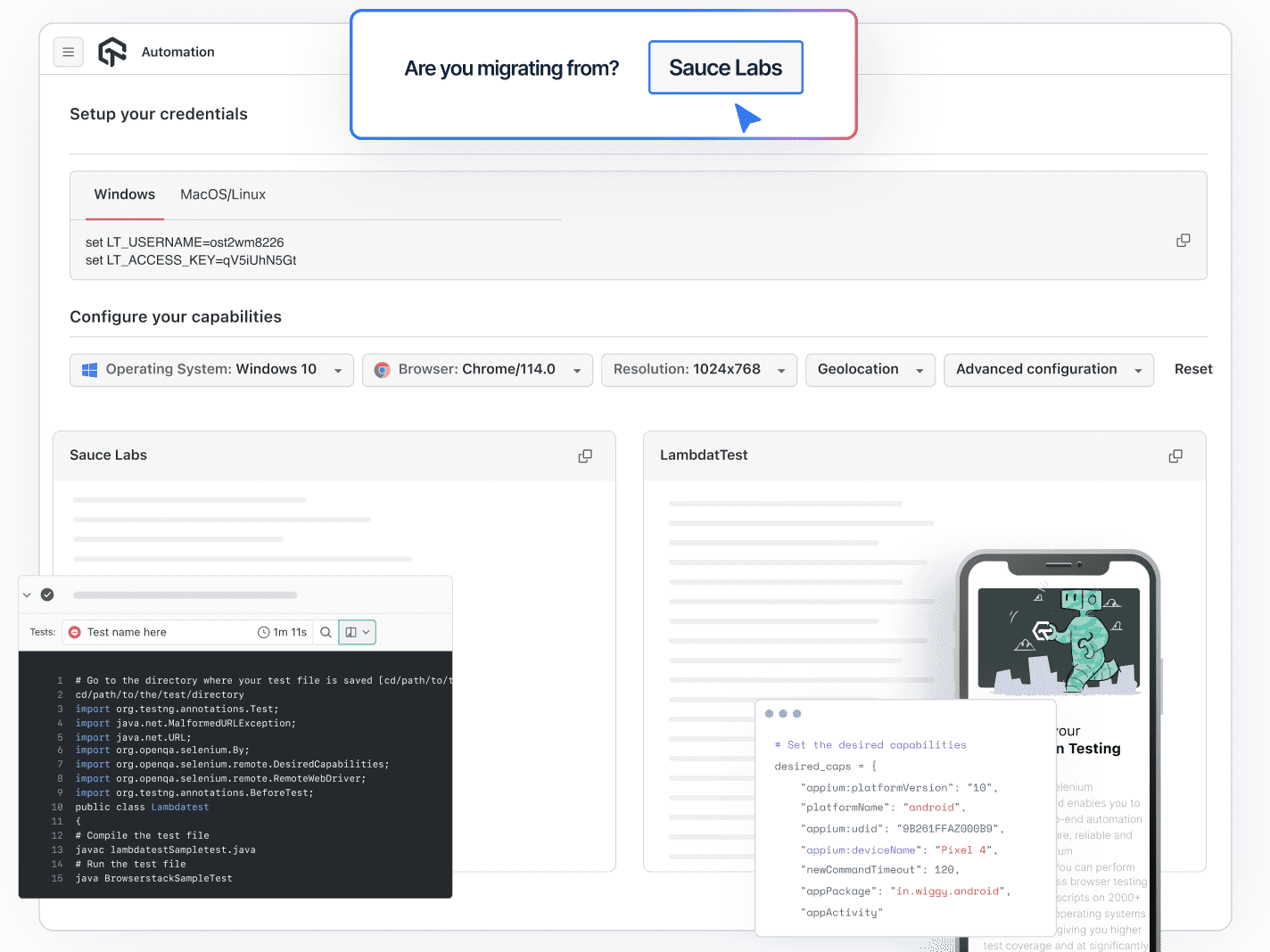The width and height of the screenshot is (1270, 952).
Task: Switch to the Windows tab
Action: (x=125, y=195)
